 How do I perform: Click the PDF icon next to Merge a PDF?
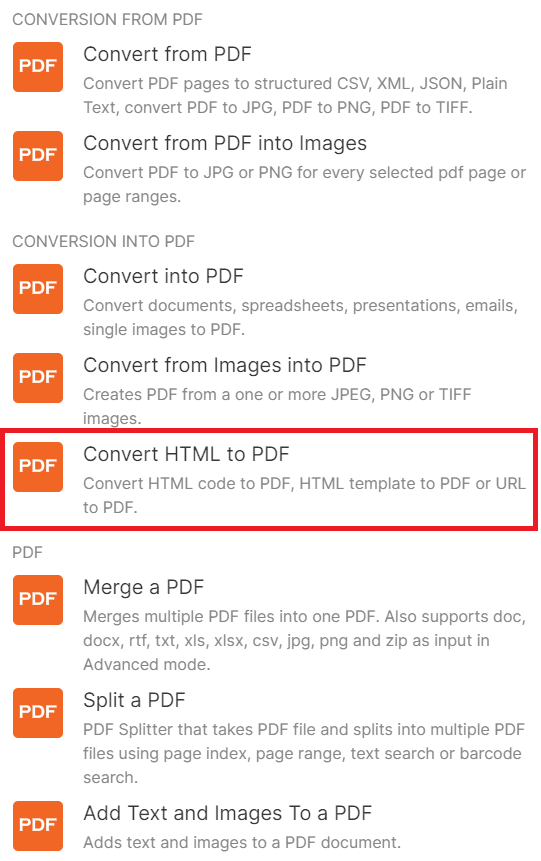click(38, 600)
